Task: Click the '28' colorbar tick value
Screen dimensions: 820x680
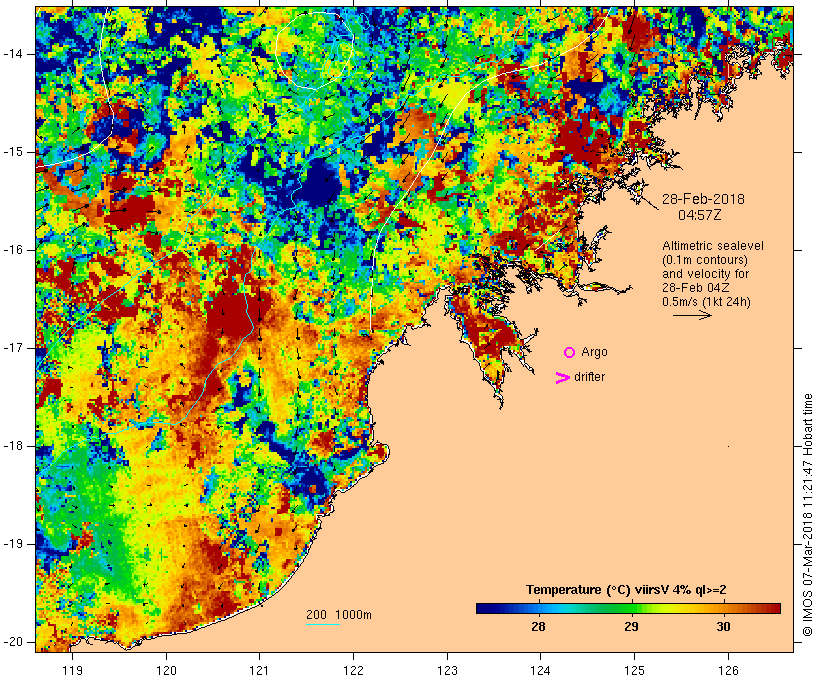Action: coord(538,627)
